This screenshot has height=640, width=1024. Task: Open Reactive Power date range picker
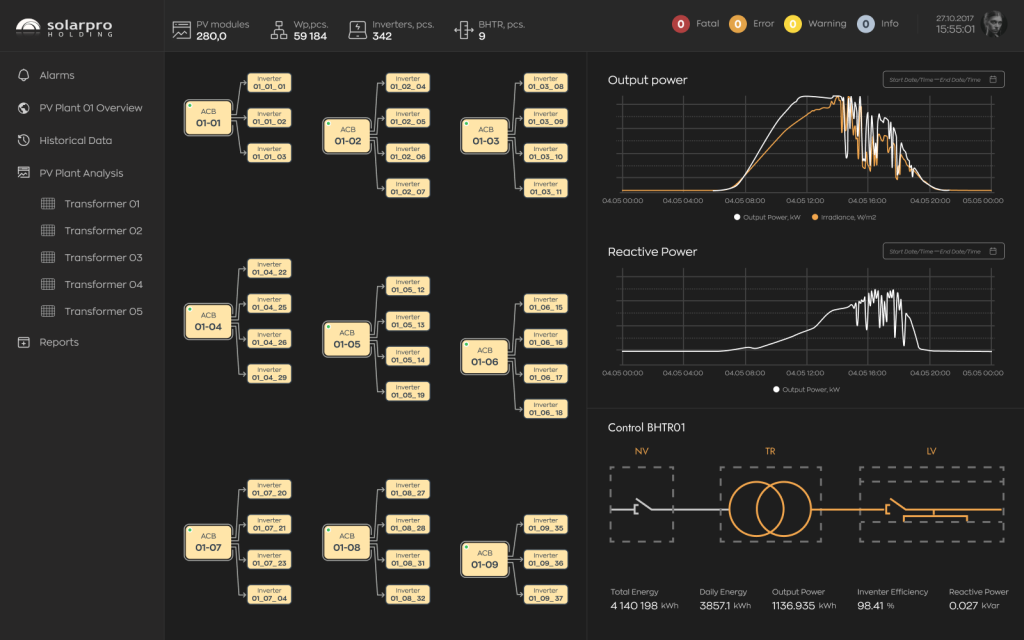click(943, 252)
